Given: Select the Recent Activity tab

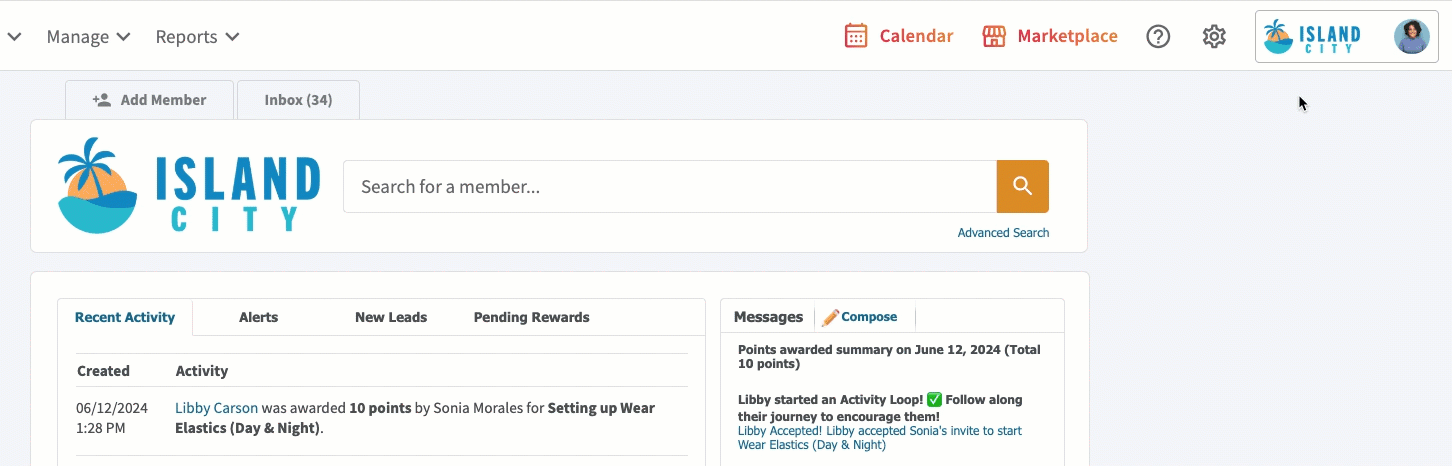Looking at the screenshot, I should coord(125,317).
